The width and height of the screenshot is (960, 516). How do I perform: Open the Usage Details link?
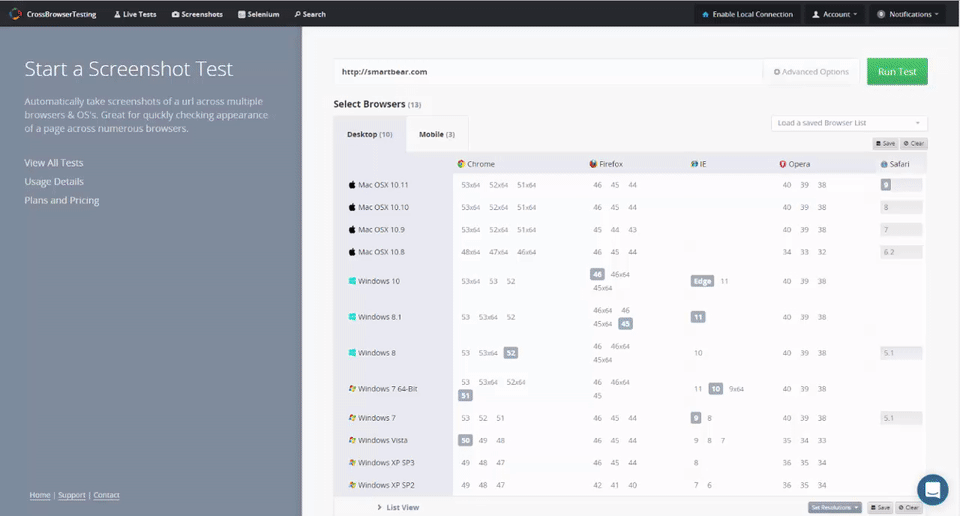click(x=54, y=182)
